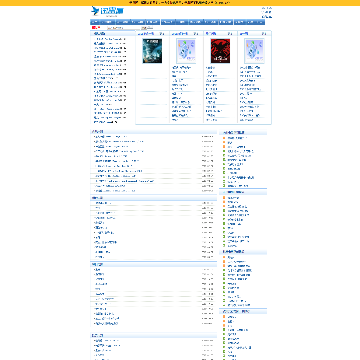Image resolution: width=360 pixels, height=360 pixels.
Task: Click the topmost link in the header's right corner
Action: point(267,8)
